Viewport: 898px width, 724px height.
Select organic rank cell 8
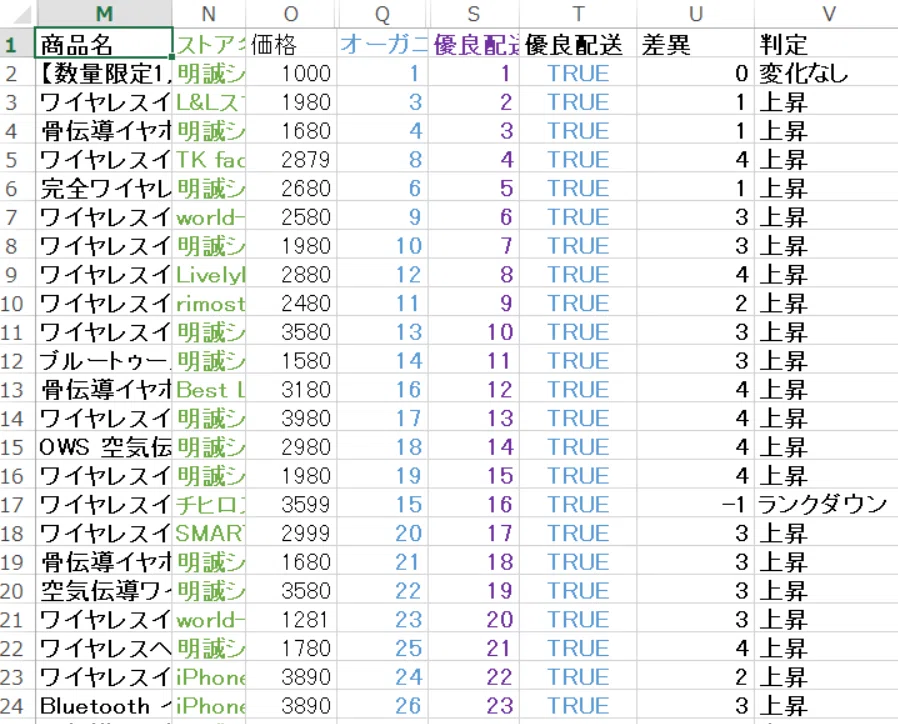383,159
